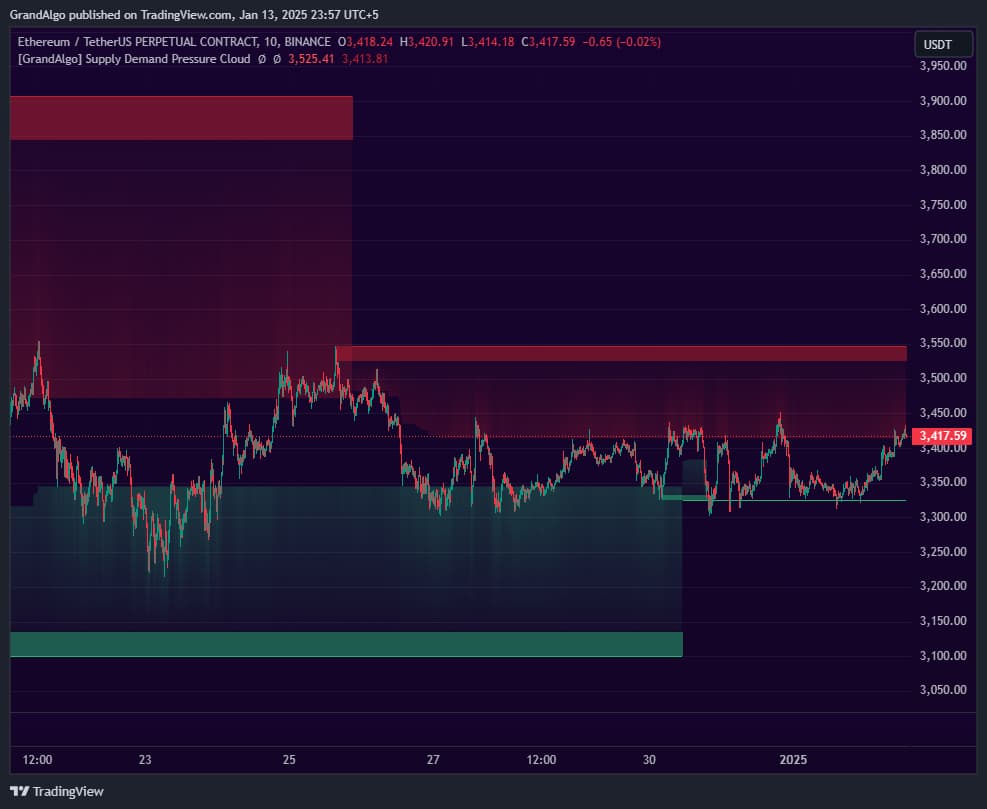
Task: Select the 2025 label on the time axis
Action: point(793,760)
